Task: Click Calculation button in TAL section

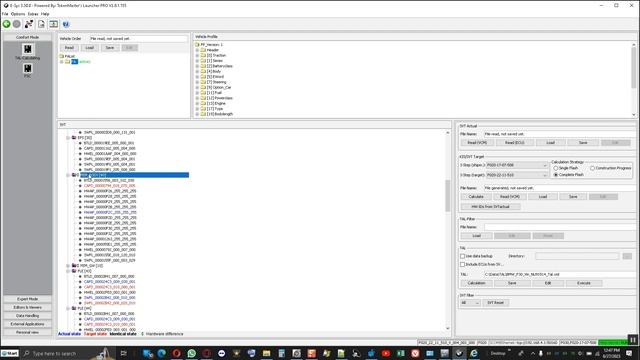Action: [x=476, y=283]
